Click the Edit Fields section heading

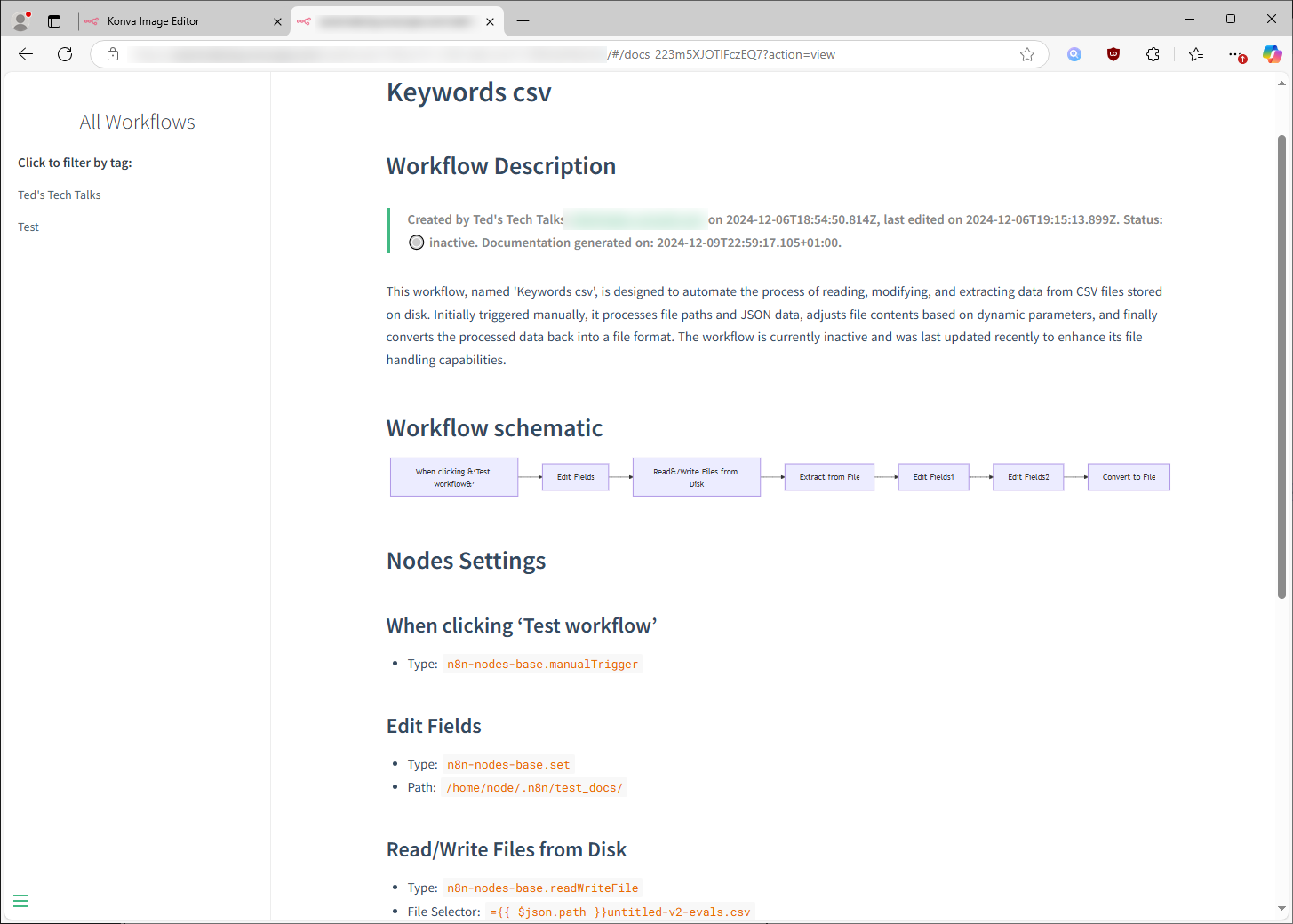(434, 726)
